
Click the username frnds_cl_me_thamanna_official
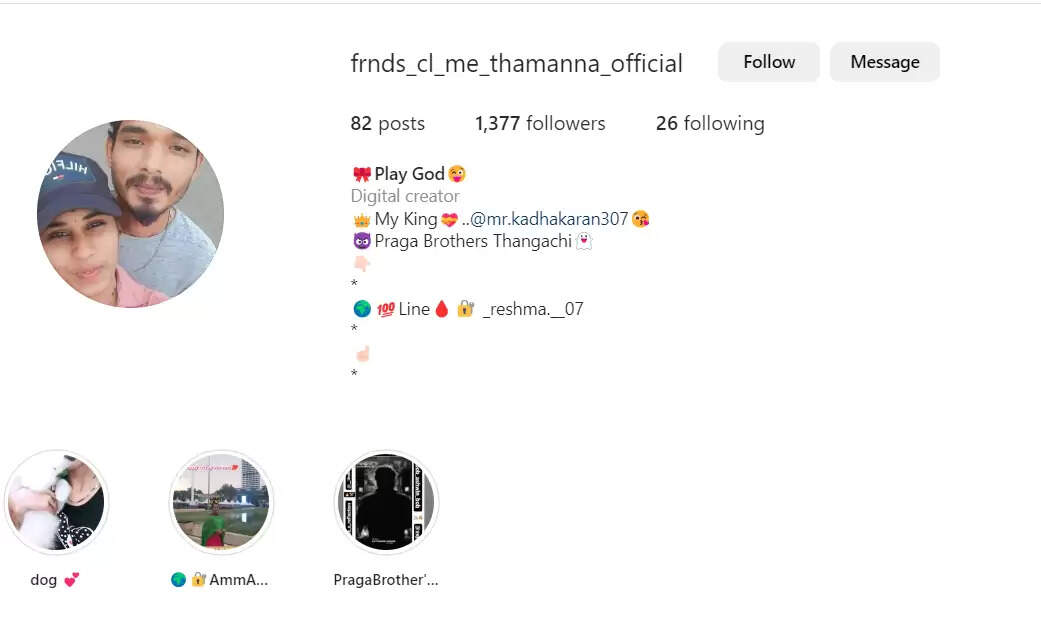coord(516,64)
